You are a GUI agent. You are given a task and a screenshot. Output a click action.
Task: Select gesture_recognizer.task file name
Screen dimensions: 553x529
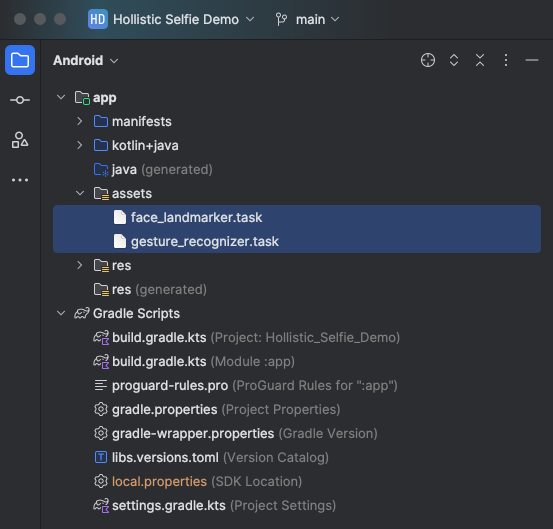[x=205, y=242]
